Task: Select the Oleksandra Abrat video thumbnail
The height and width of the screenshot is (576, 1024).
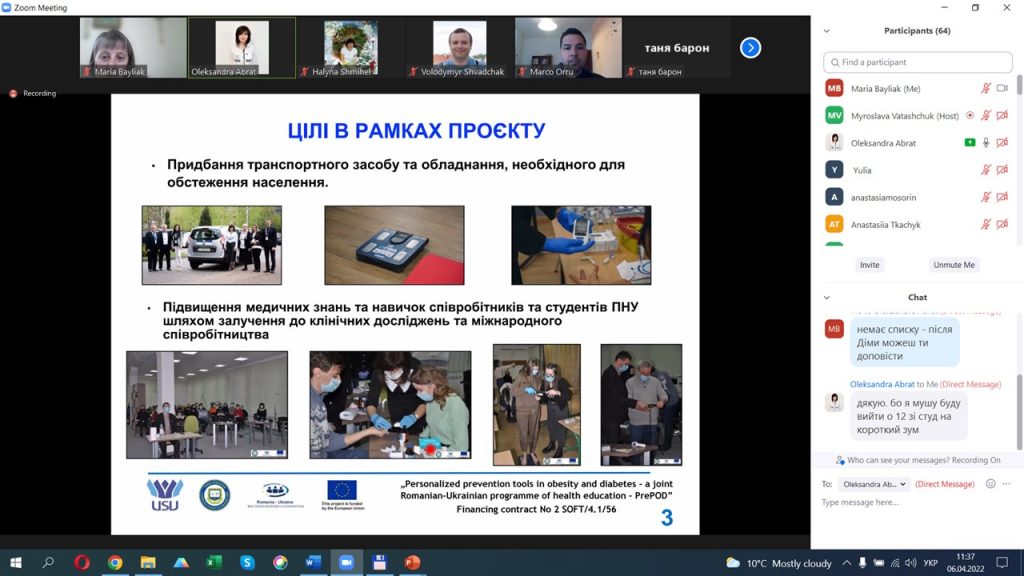Action: 242,48
